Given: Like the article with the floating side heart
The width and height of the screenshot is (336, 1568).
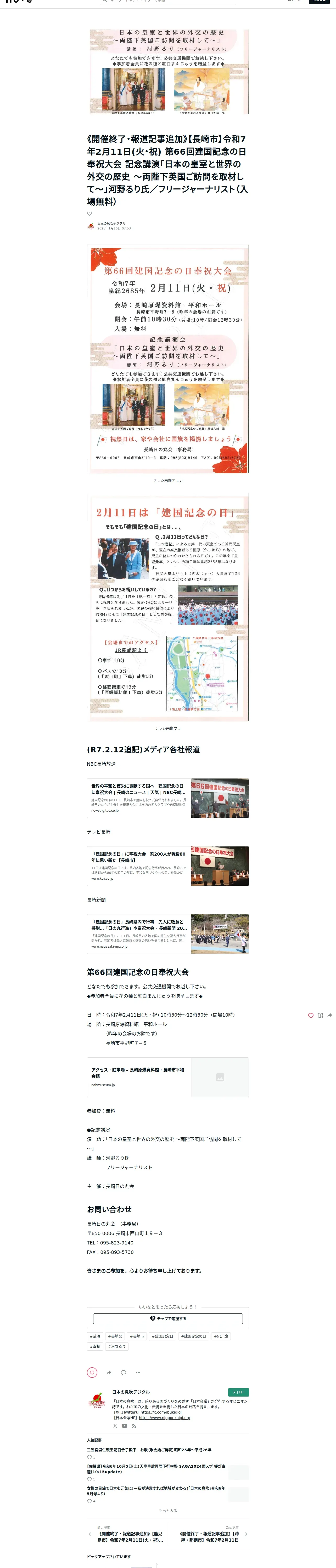Looking at the screenshot, I should coord(310,1015).
